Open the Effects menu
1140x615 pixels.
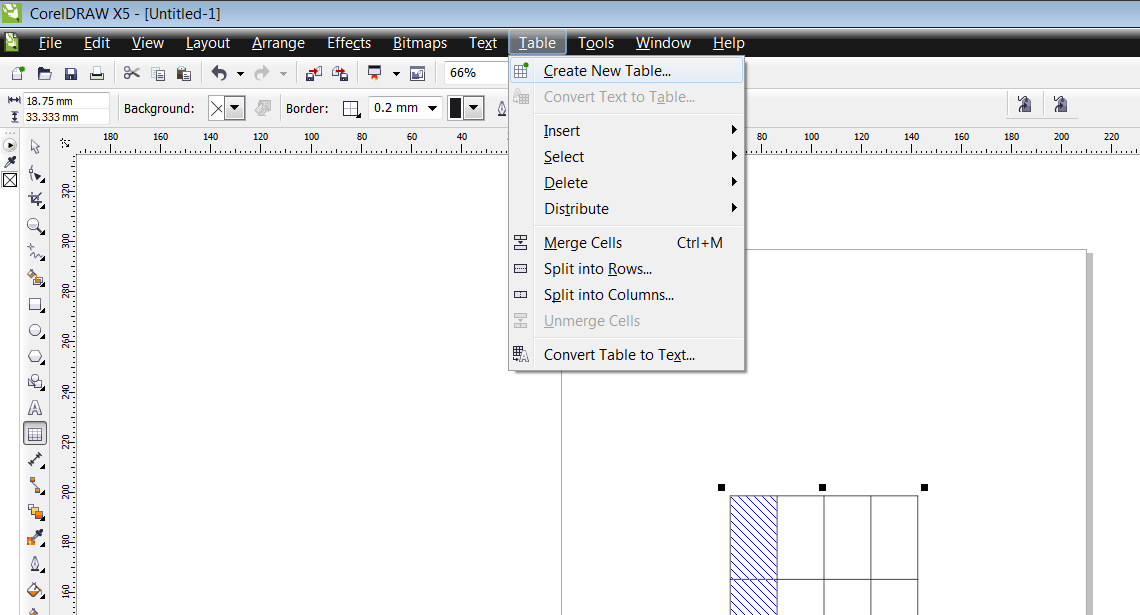click(349, 43)
